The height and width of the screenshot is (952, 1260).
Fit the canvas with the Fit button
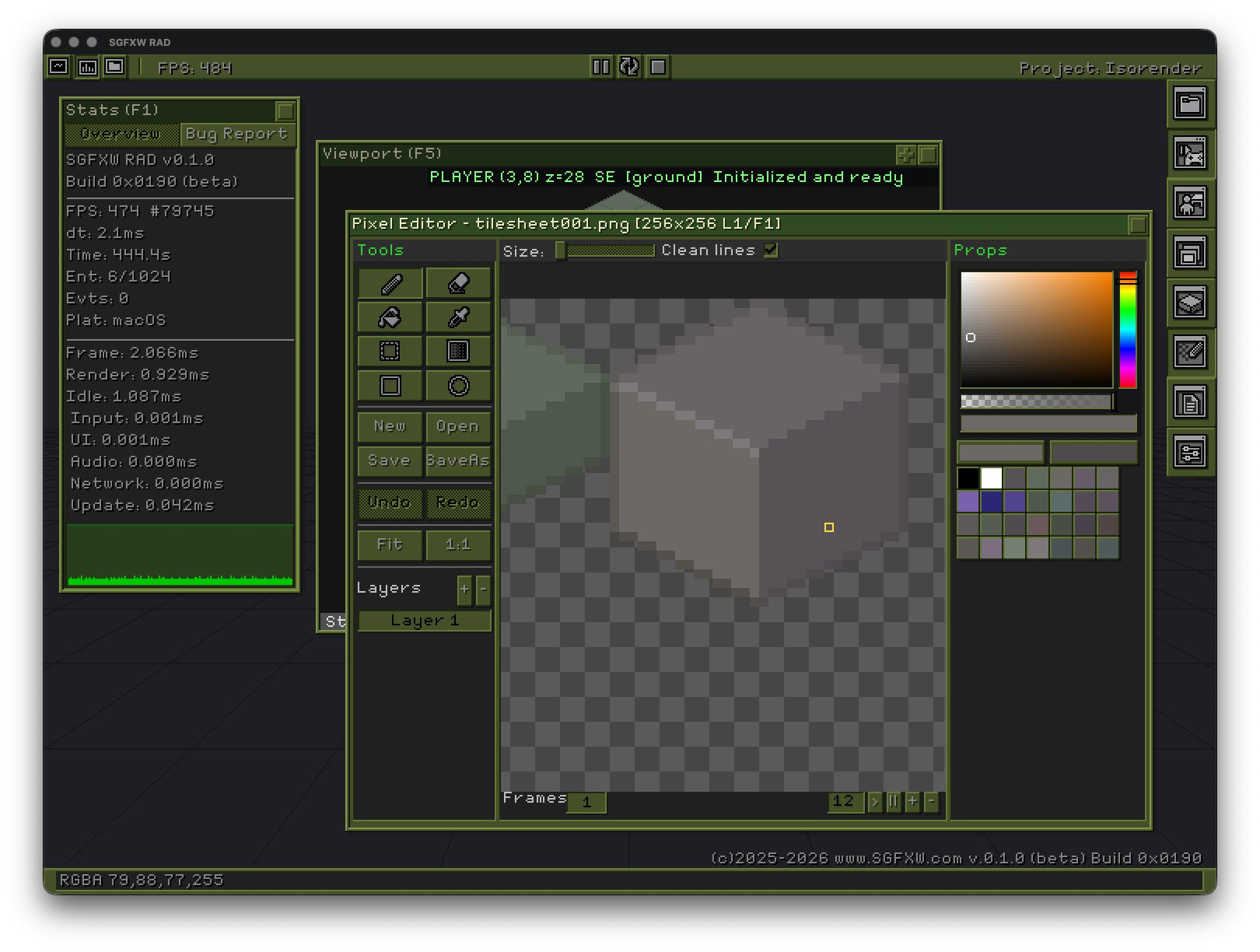tap(390, 544)
